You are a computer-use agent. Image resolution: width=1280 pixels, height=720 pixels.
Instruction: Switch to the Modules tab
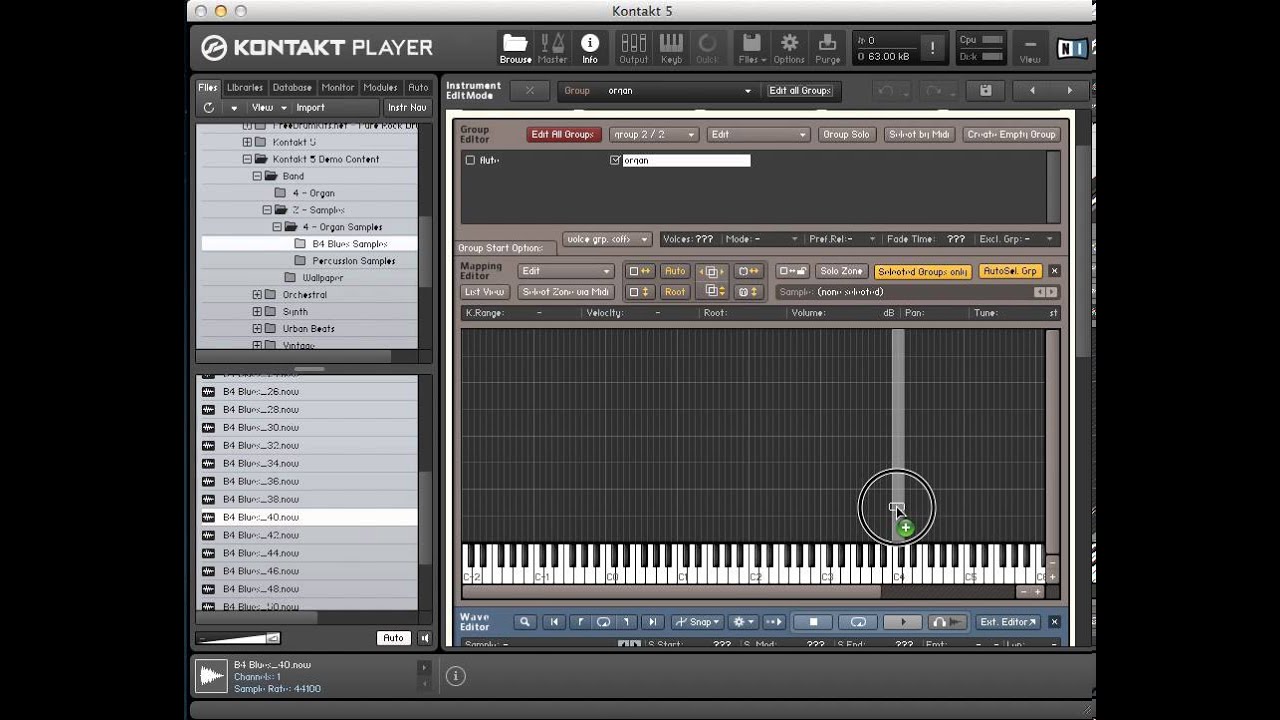(x=380, y=87)
